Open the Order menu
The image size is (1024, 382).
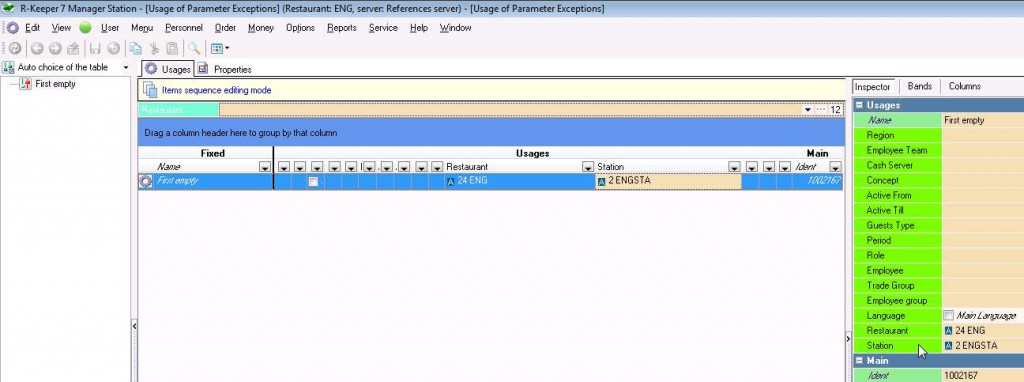(x=225, y=28)
